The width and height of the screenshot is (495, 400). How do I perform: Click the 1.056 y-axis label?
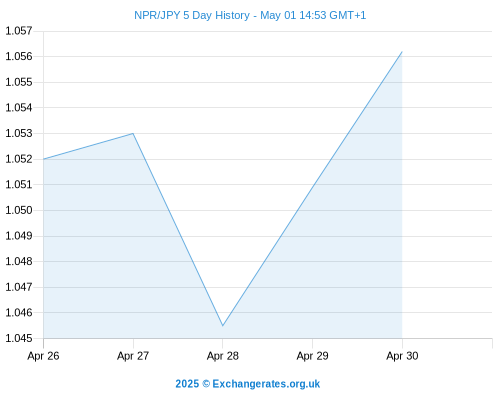(19, 56)
